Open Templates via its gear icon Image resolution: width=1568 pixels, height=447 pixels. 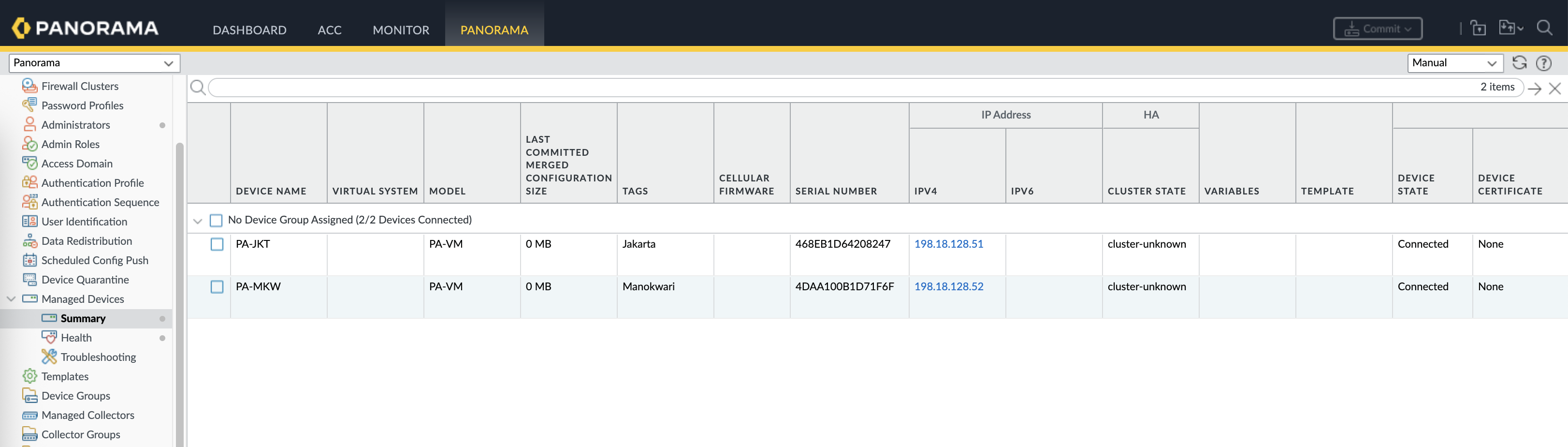pyautogui.click(x=29, y=376)
